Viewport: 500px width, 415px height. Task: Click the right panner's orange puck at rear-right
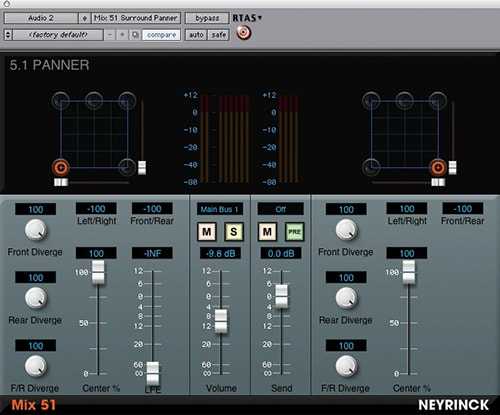pos(438,167)
